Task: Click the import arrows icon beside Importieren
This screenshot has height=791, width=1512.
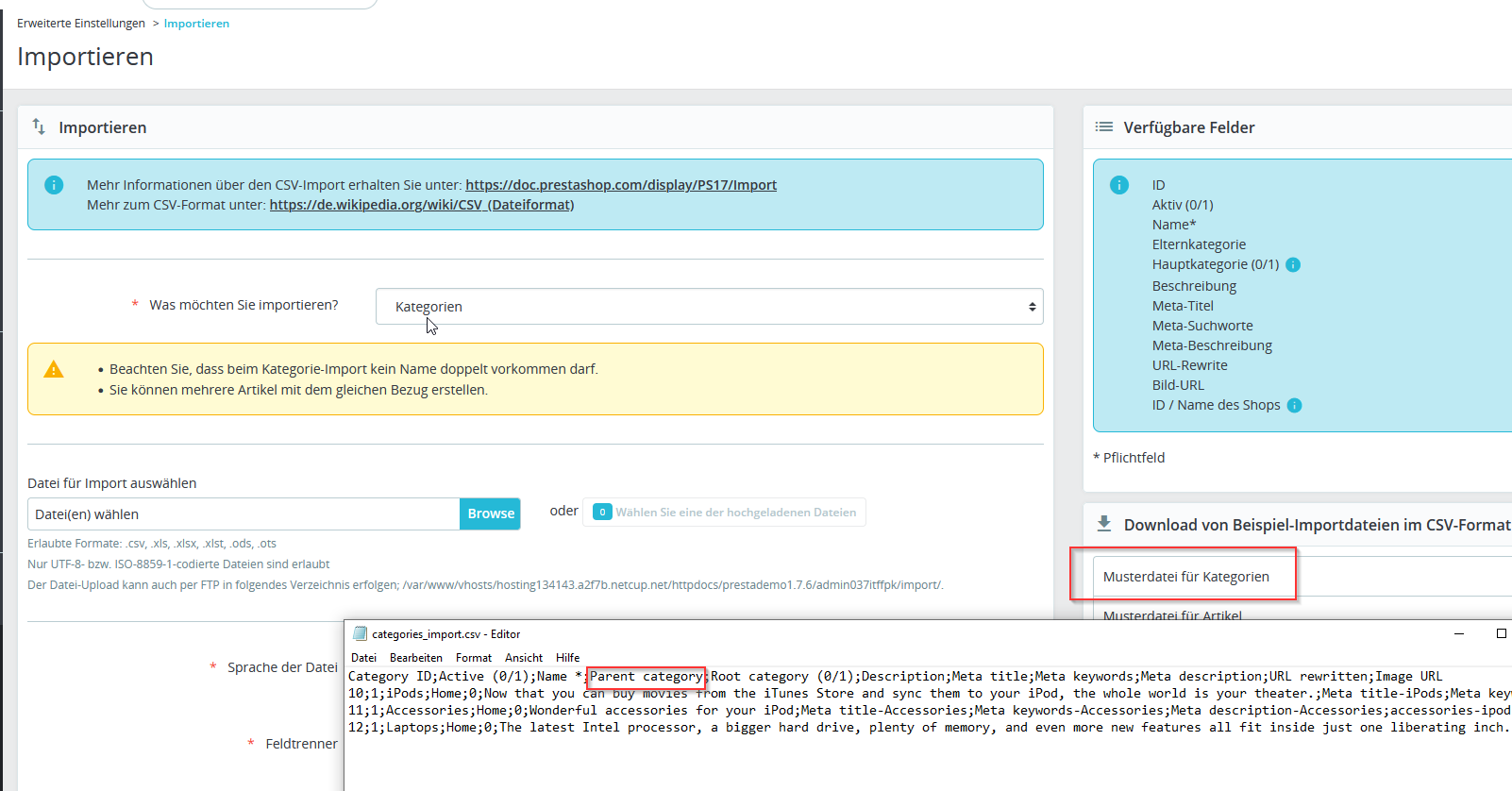Action: [39, 126]
